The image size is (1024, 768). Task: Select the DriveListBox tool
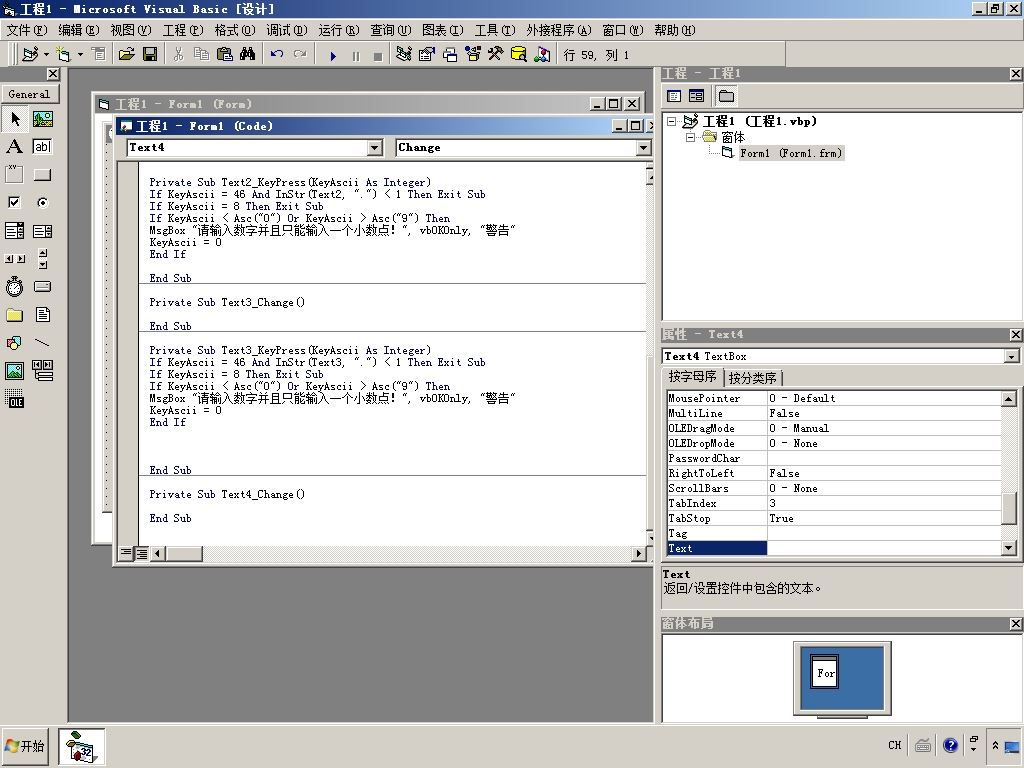(x=42, y=287)
